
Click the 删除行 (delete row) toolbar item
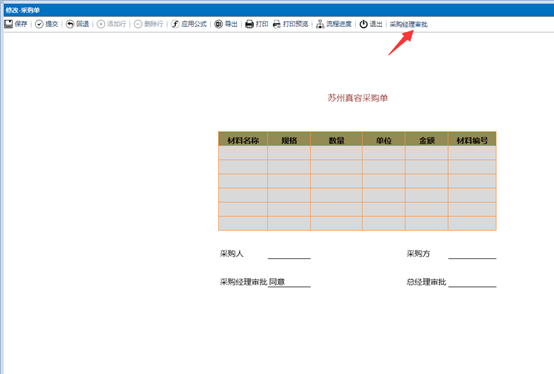[x=149, y=24]
